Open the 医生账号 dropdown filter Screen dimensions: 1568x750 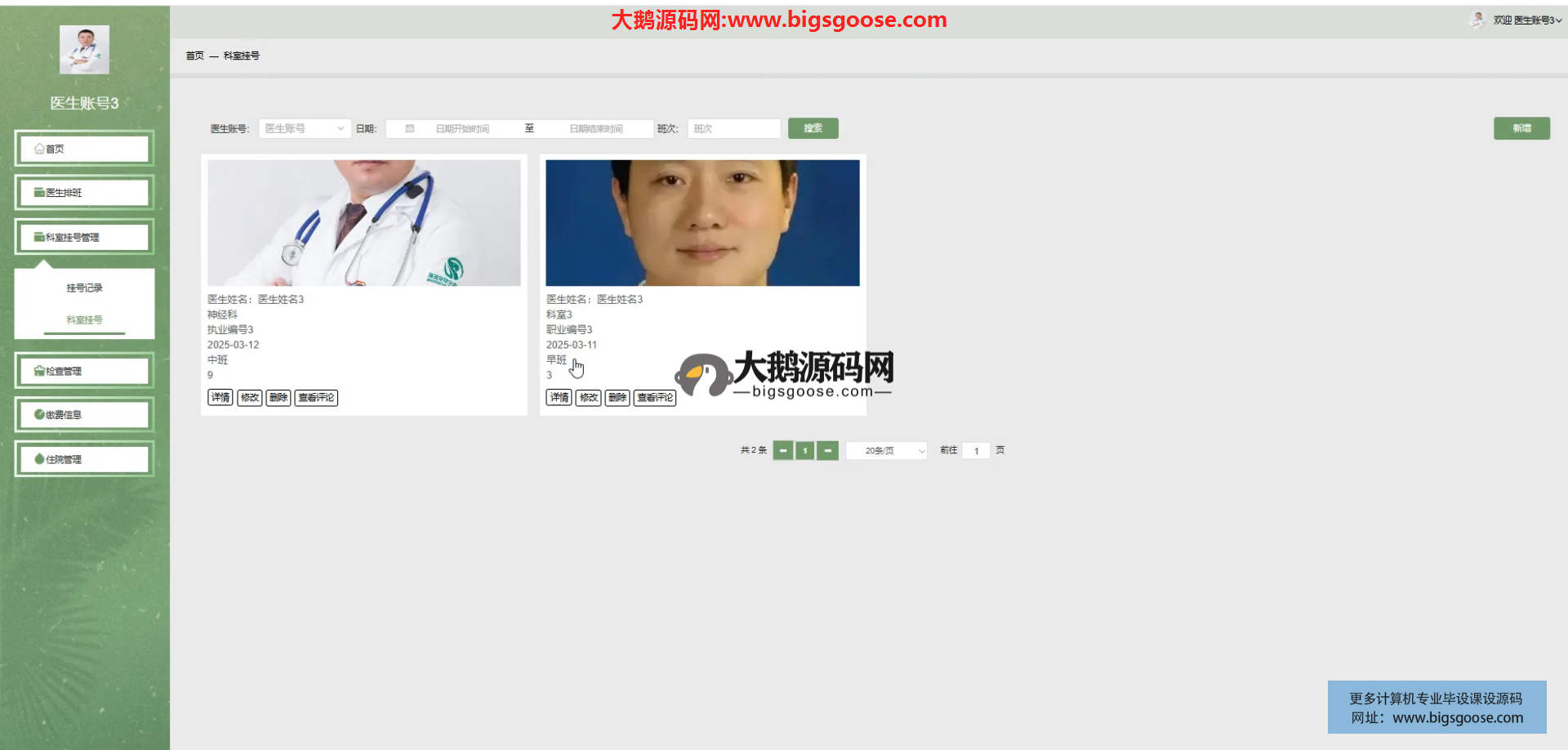(x=305, y=129)
